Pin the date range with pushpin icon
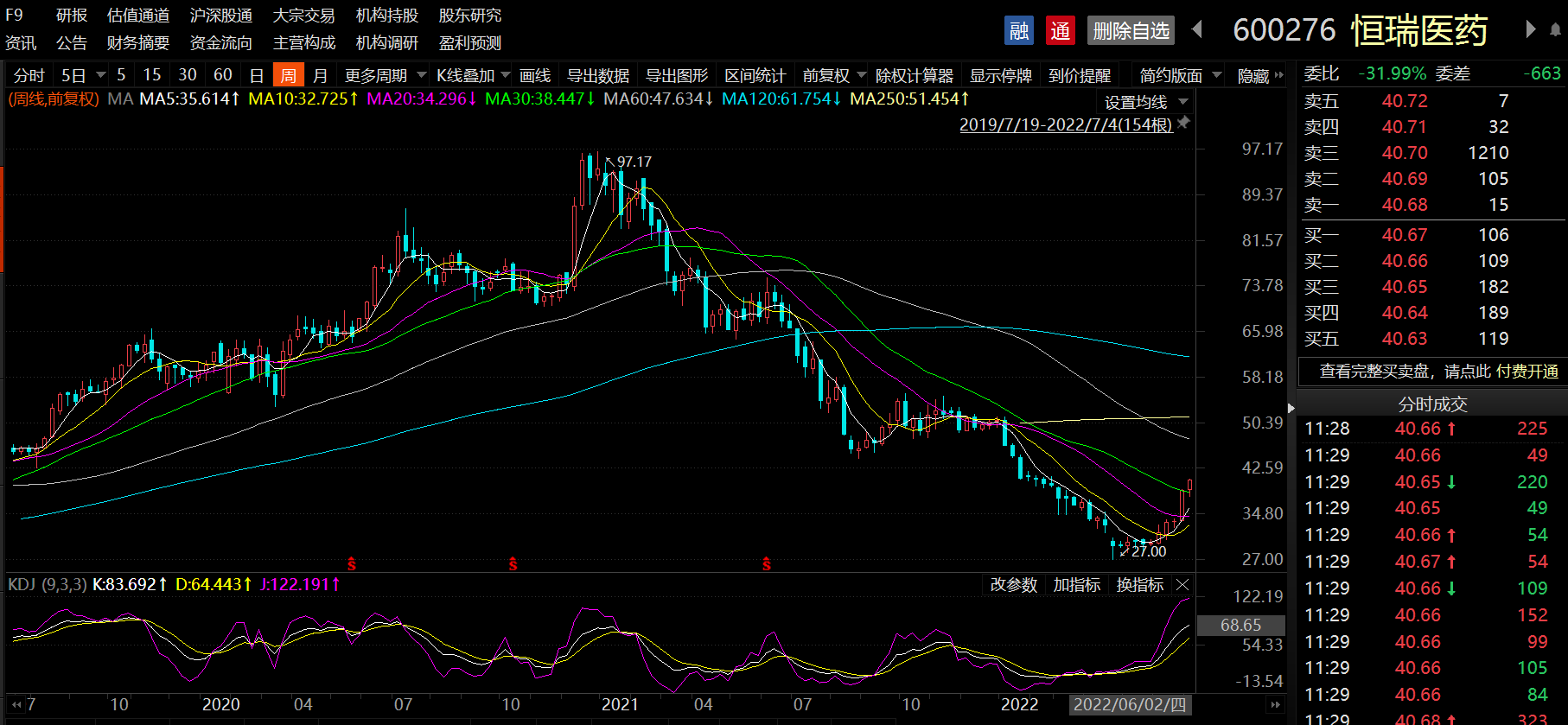 [x=1184, y=123]
